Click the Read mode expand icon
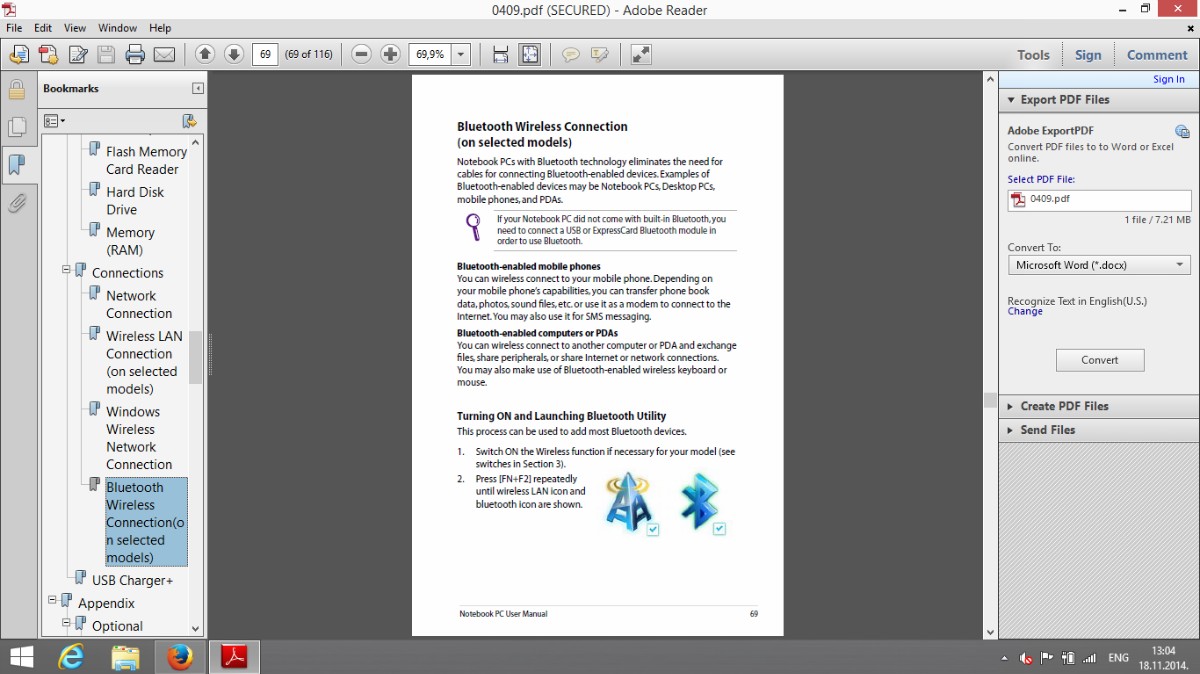This screenshot has width=1200, height=674. click(x=641, y=55)
